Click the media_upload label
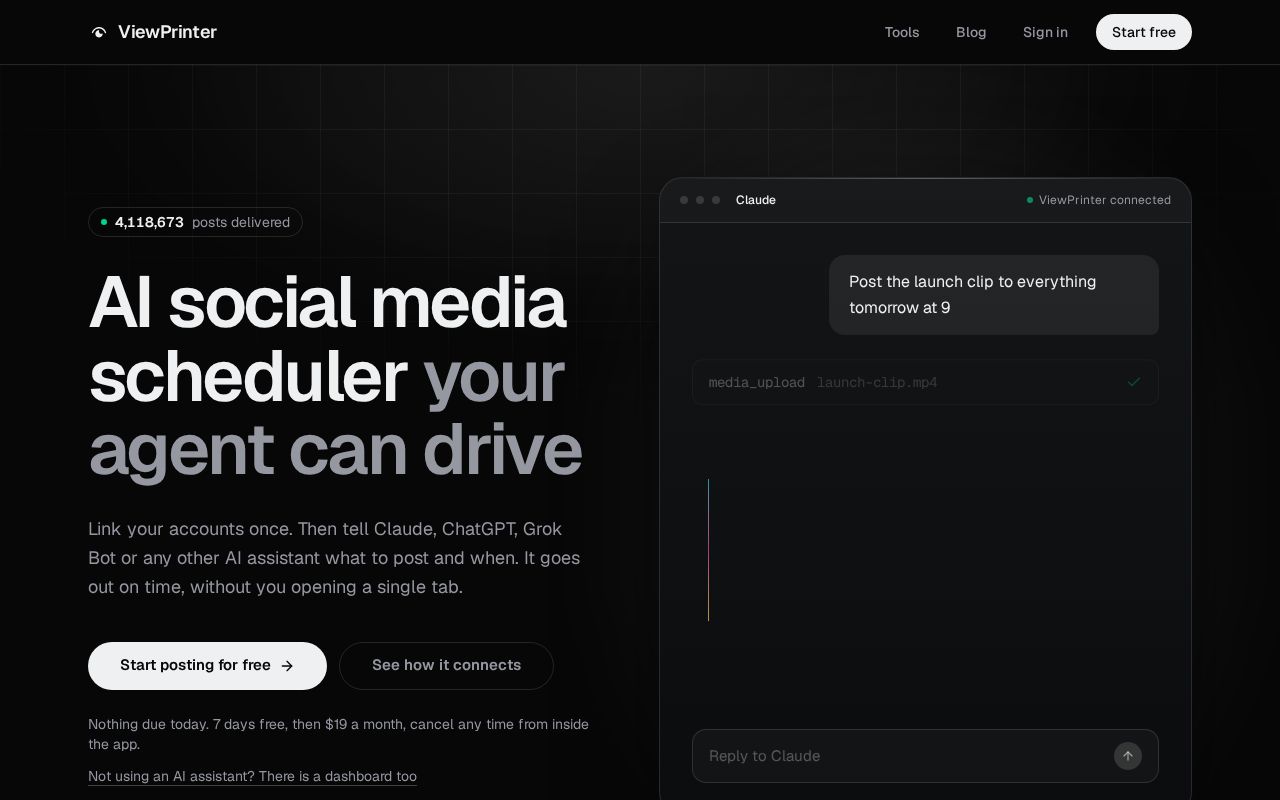Screen dimensions: 1280x800 click(757, 383)
